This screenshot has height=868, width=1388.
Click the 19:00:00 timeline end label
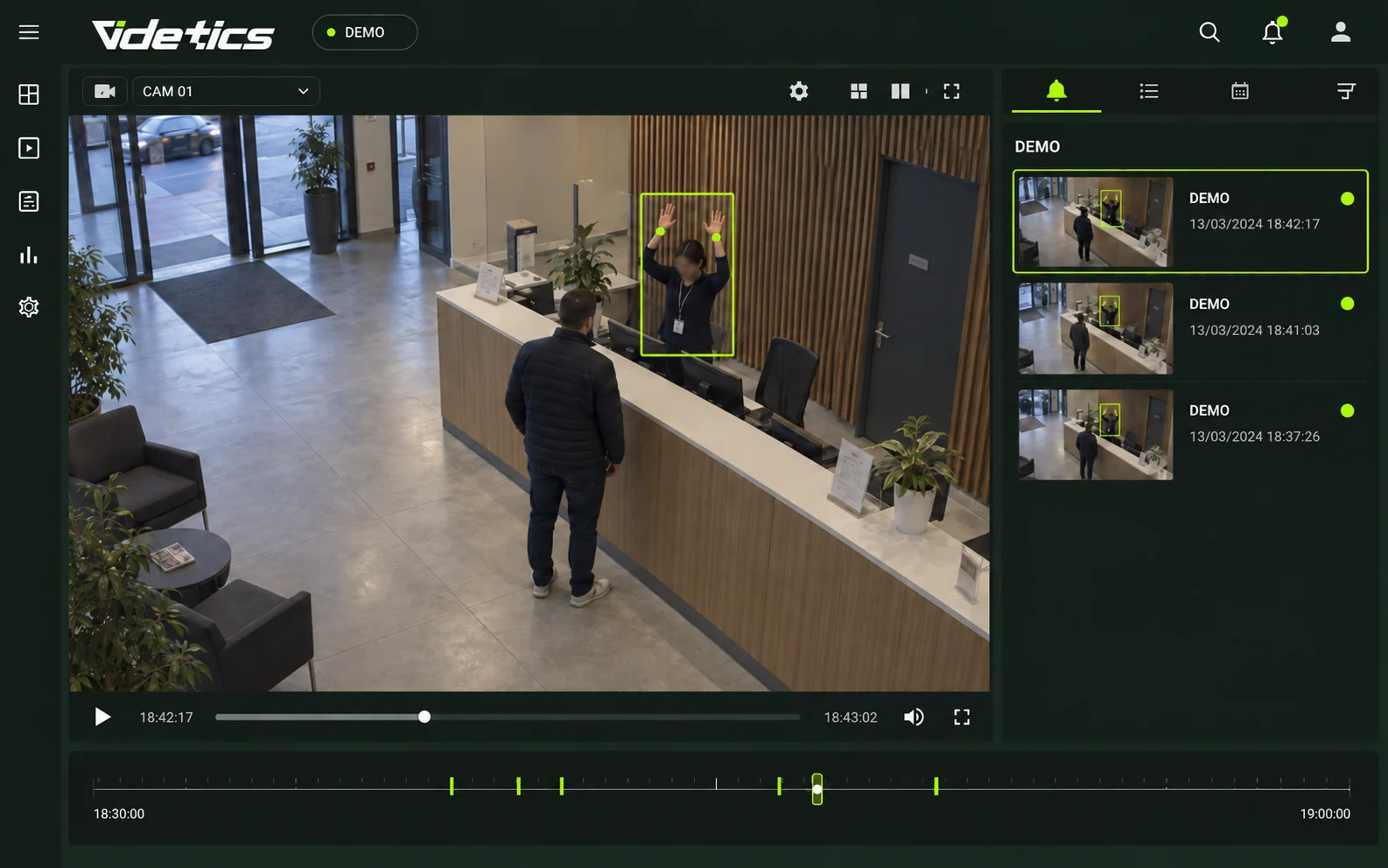point(1325,814)
